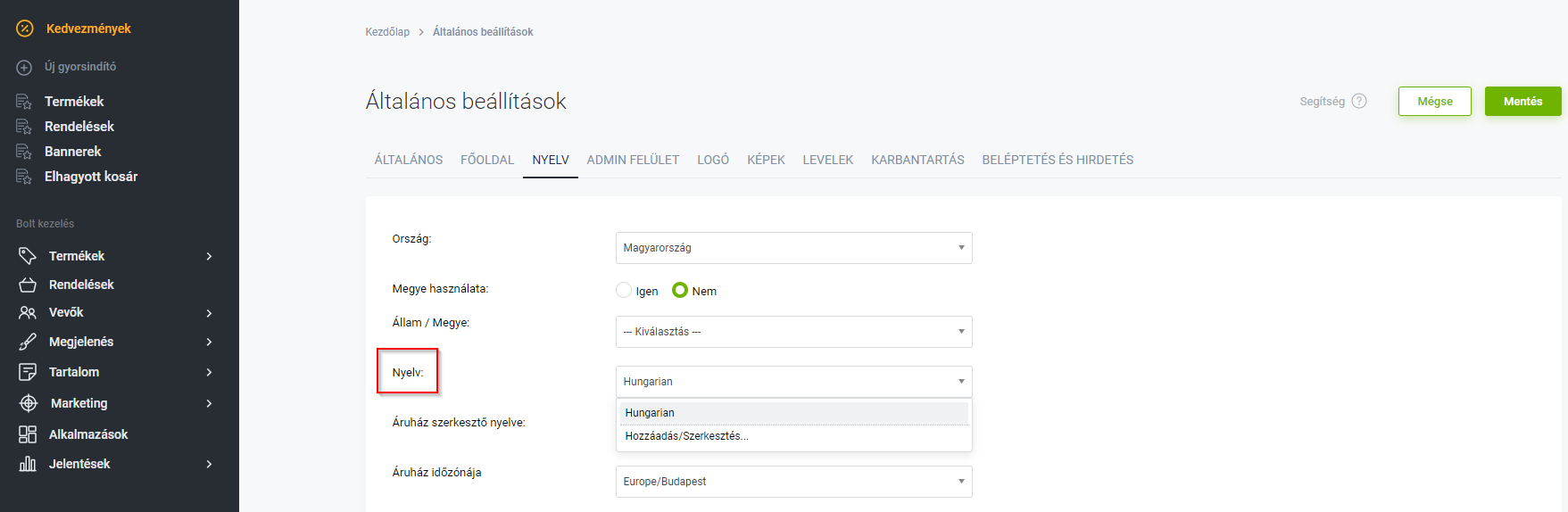1568x512 pixels.
Task: Click the Új gyorsindító link
Action: 80,67
